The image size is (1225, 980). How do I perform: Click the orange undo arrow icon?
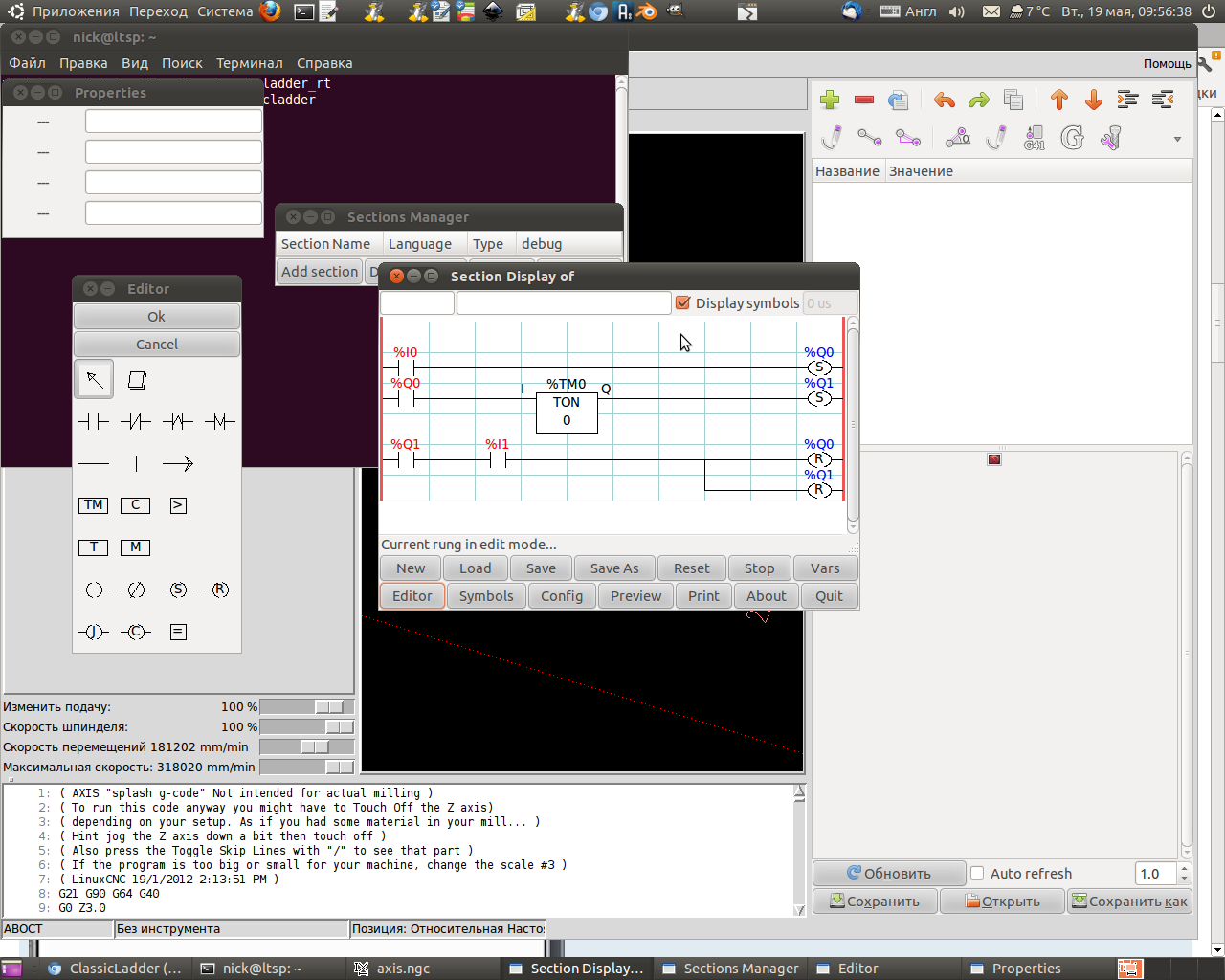(944, 100)
